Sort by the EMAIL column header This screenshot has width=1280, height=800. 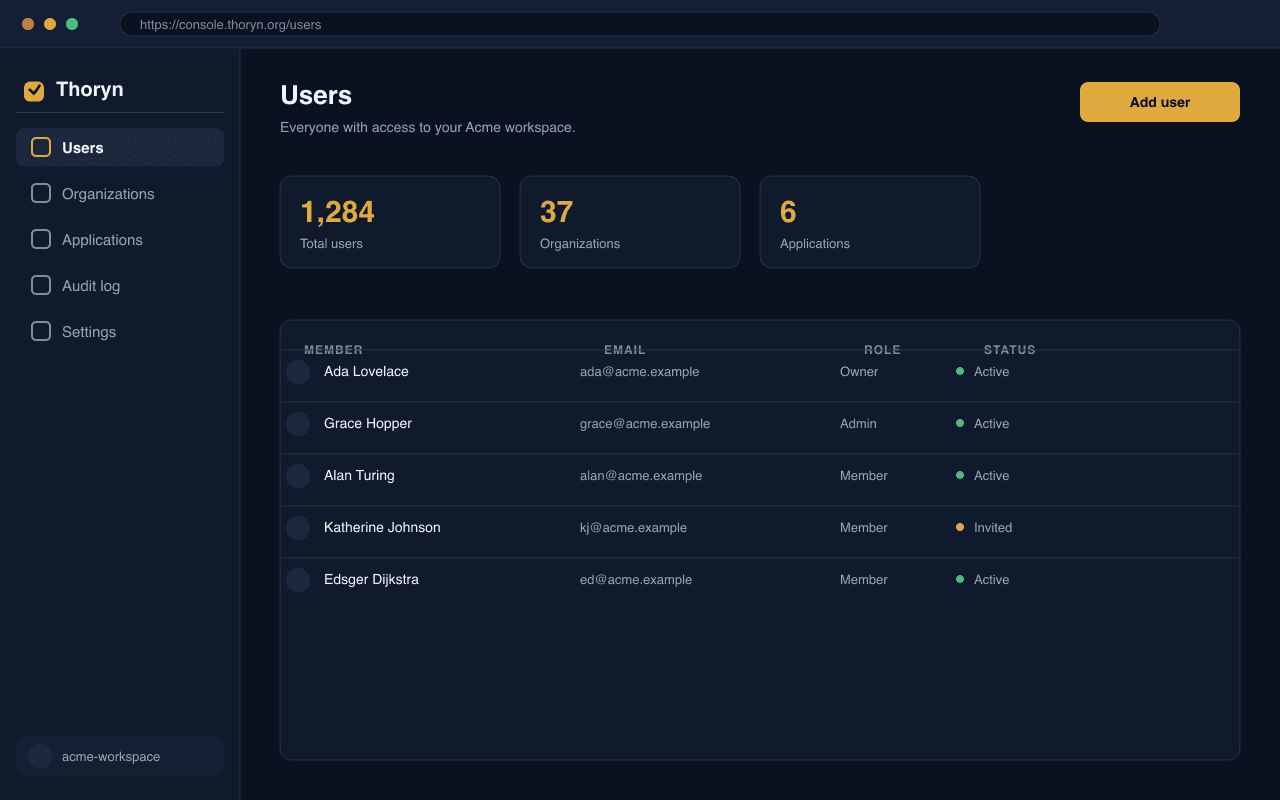(625, 350)
